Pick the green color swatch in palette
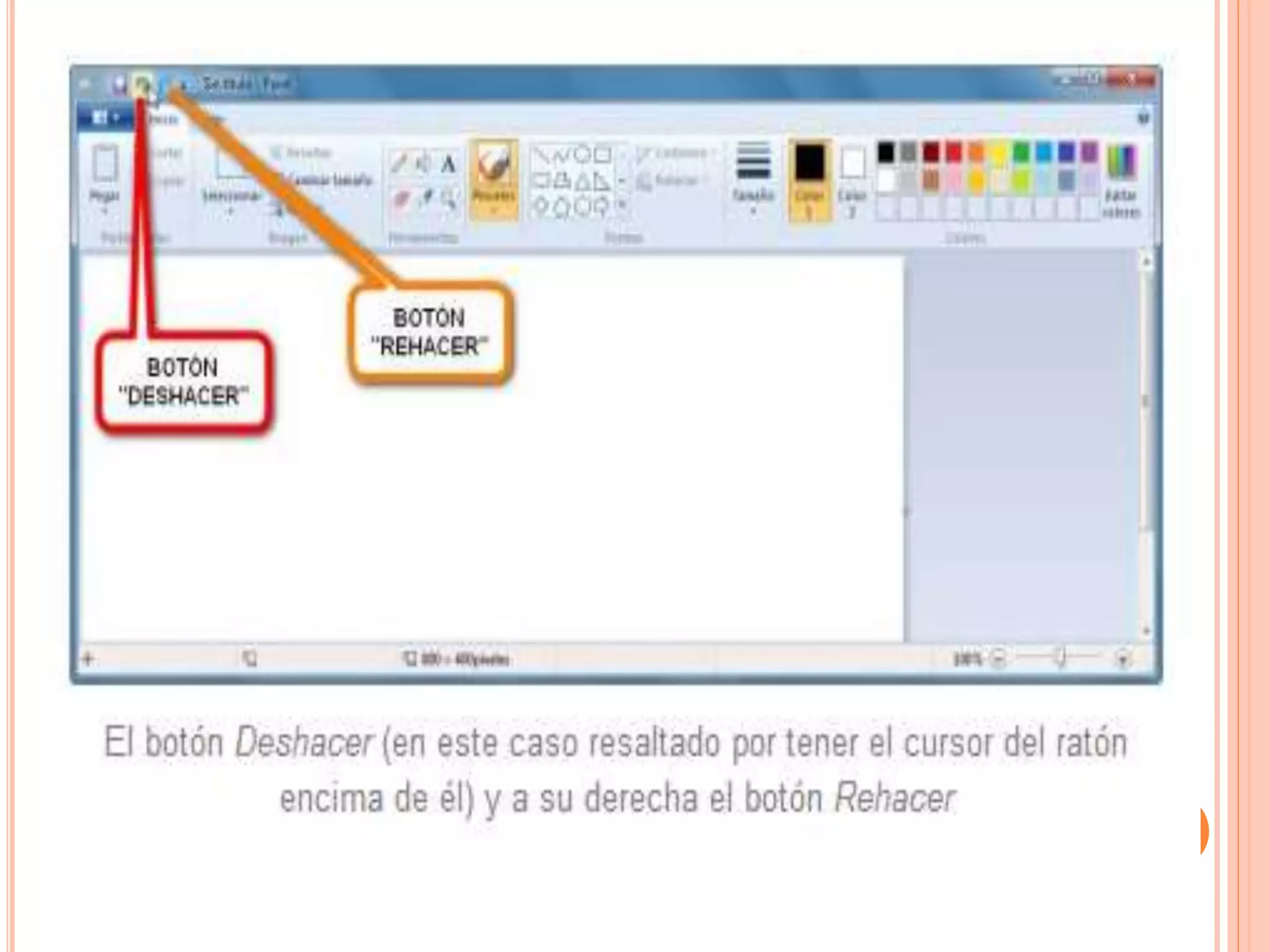 tap(1021, 152)
